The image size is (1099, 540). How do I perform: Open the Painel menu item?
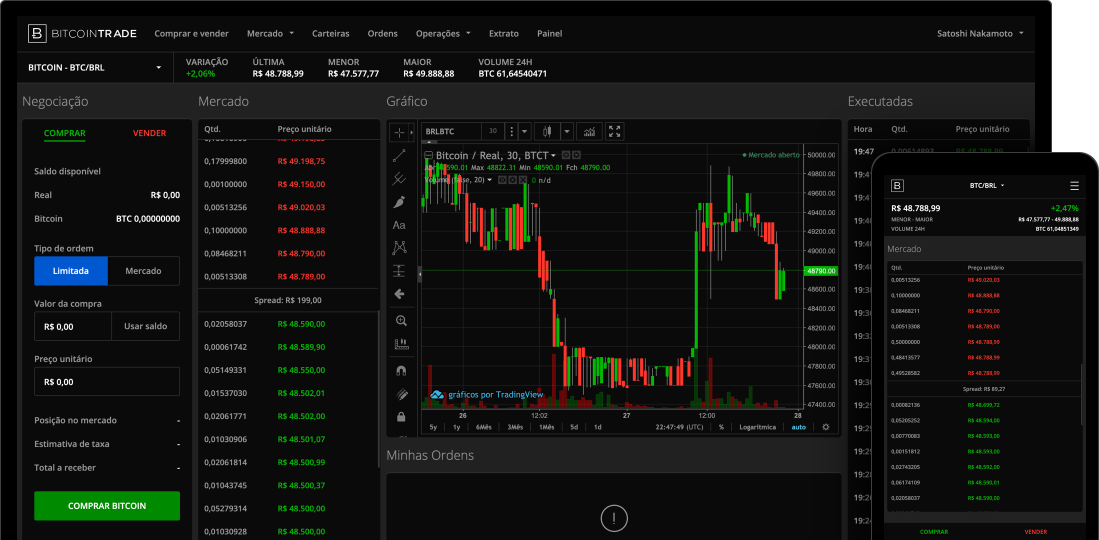(x=550, y=33)
